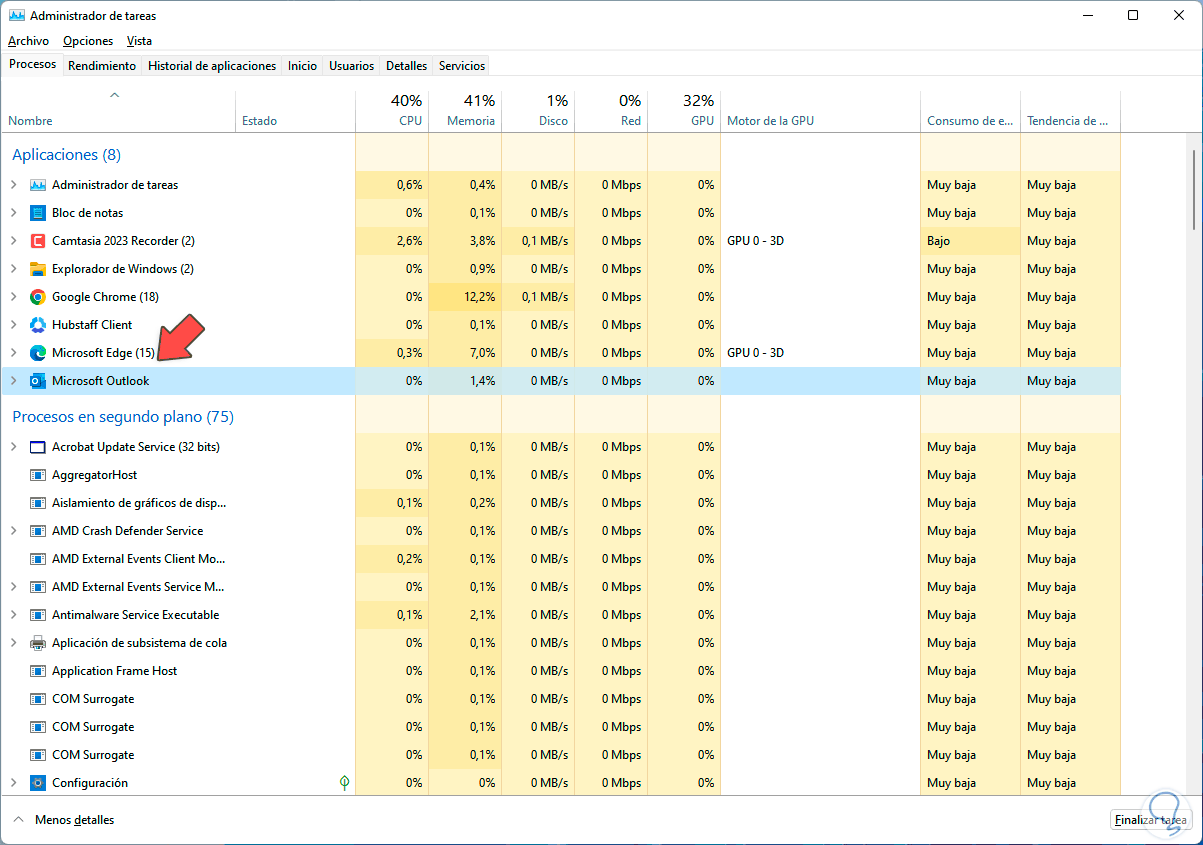Open the Vista menu
Viewport: 1203px width, 845px height.
coord(139,41)
